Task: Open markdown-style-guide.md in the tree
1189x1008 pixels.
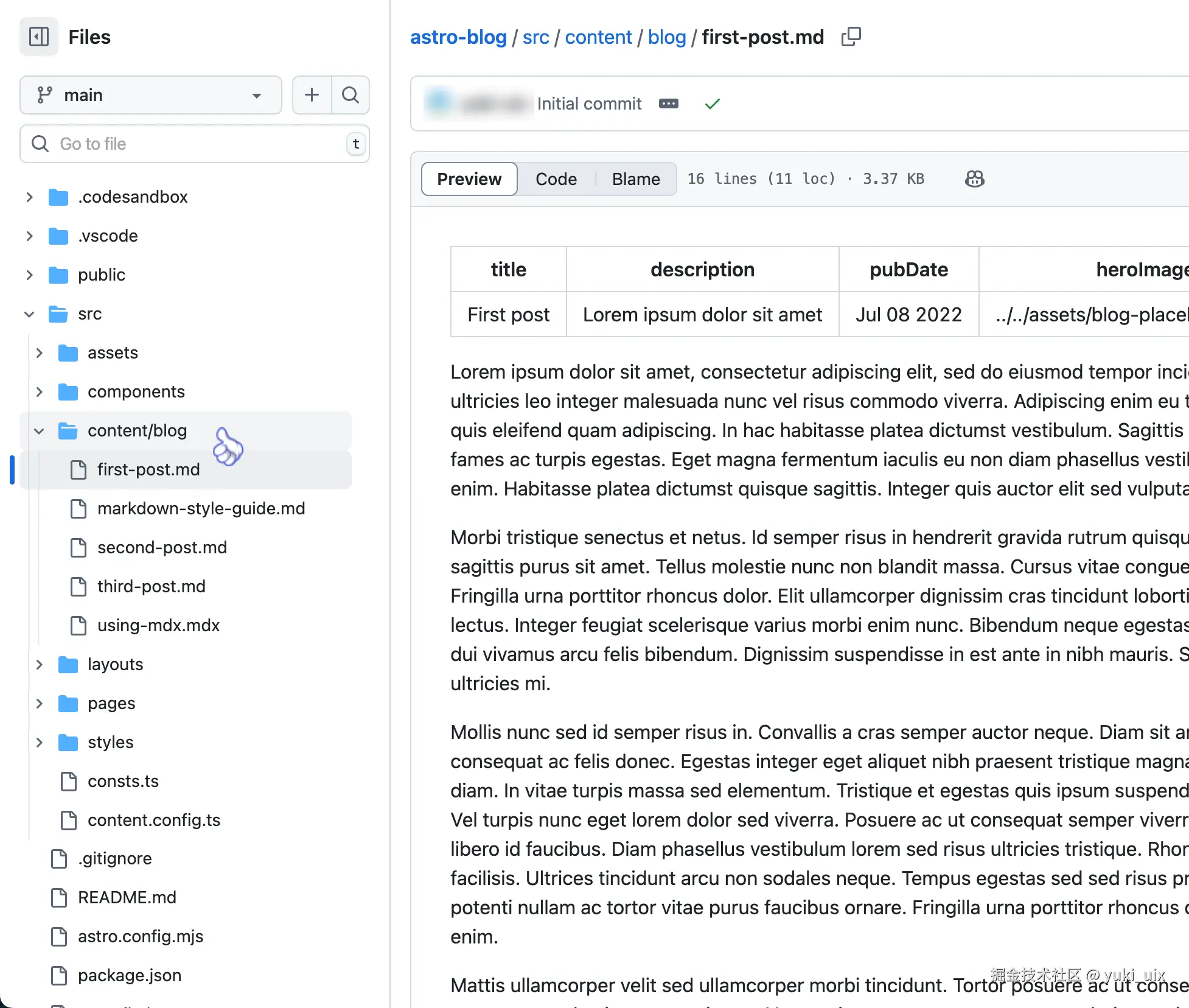Action: coord(201,509)
